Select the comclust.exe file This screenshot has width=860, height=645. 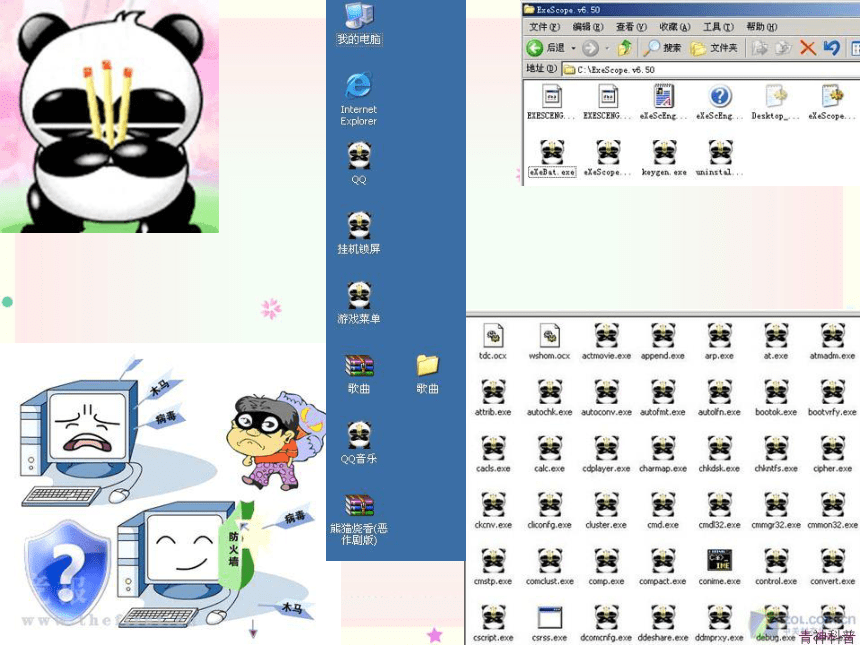click(550, 567)
